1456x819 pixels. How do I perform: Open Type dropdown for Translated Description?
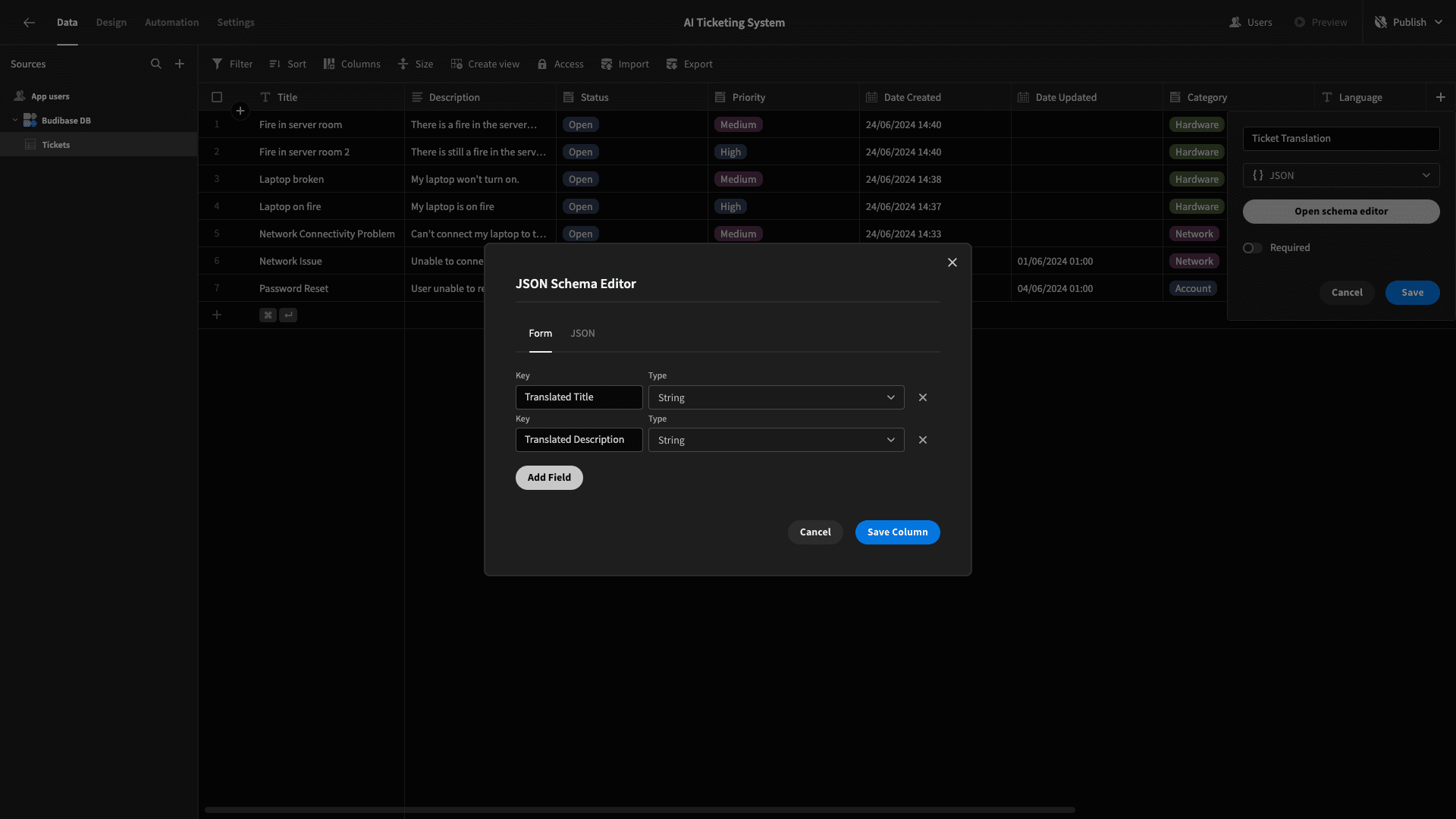[777, 440]
